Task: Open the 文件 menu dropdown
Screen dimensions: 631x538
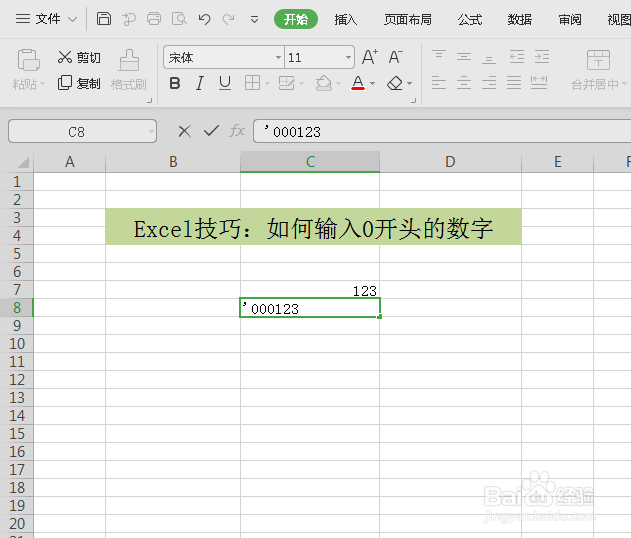Action: [x=46, y=19]
